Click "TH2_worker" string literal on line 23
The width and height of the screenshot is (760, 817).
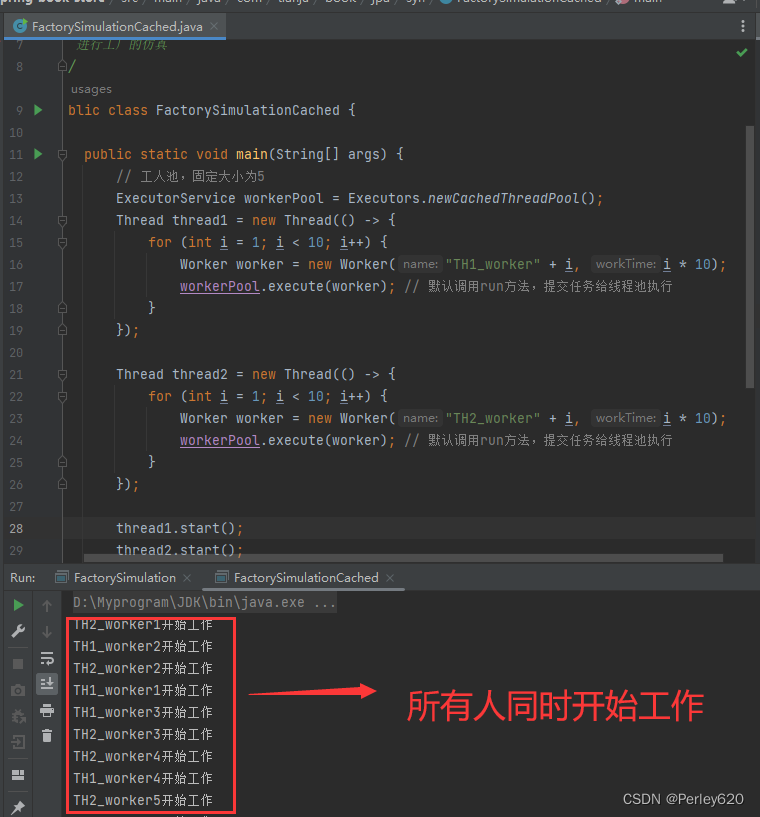click(x=492, y=418)
